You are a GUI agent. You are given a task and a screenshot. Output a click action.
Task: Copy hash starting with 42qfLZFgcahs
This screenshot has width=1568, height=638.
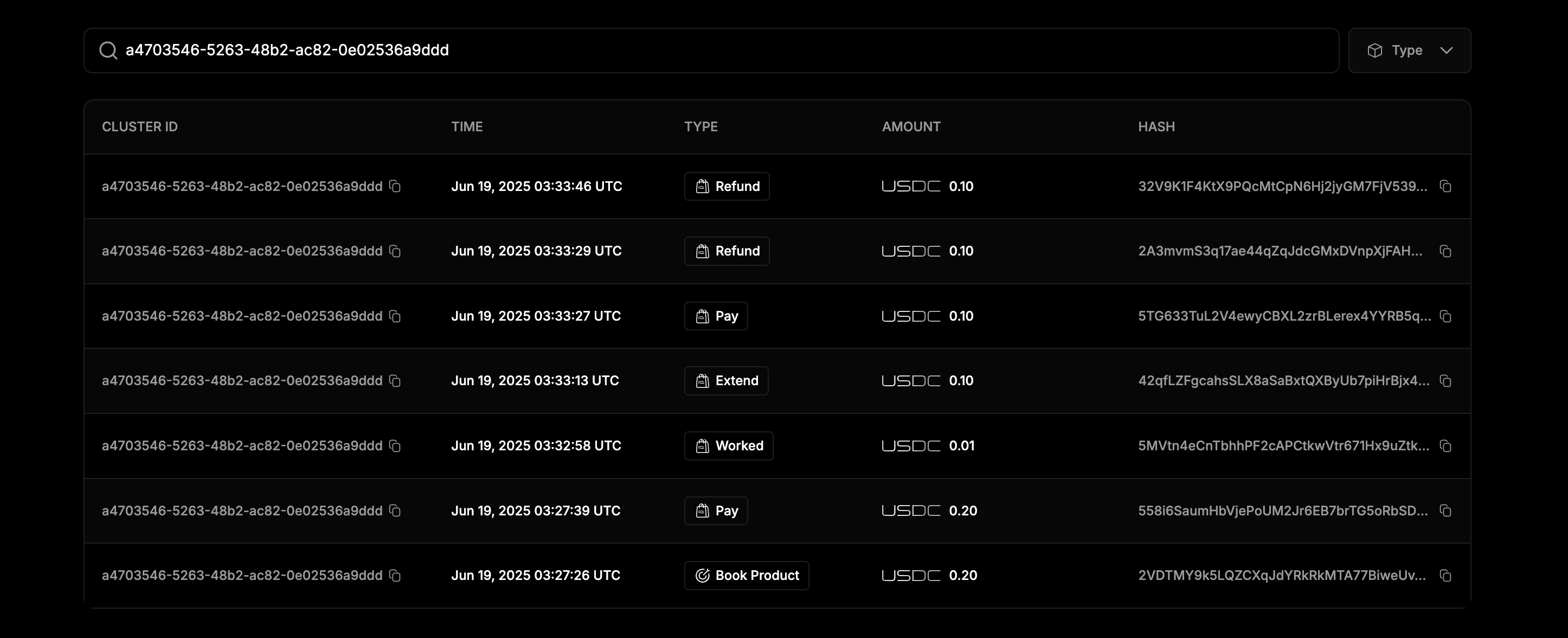tap(1445, 381)
